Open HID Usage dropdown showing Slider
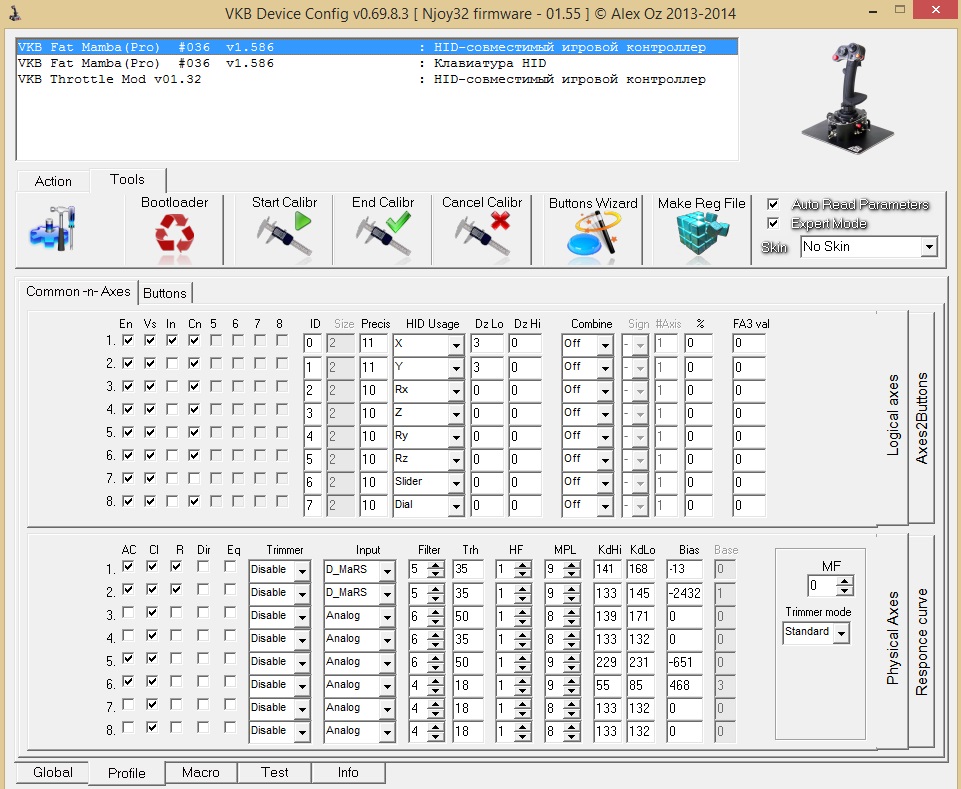 coord(428,482)
